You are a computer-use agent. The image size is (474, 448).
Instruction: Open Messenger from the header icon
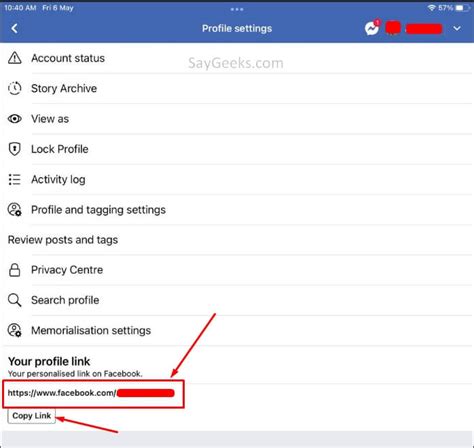point(372,28)
